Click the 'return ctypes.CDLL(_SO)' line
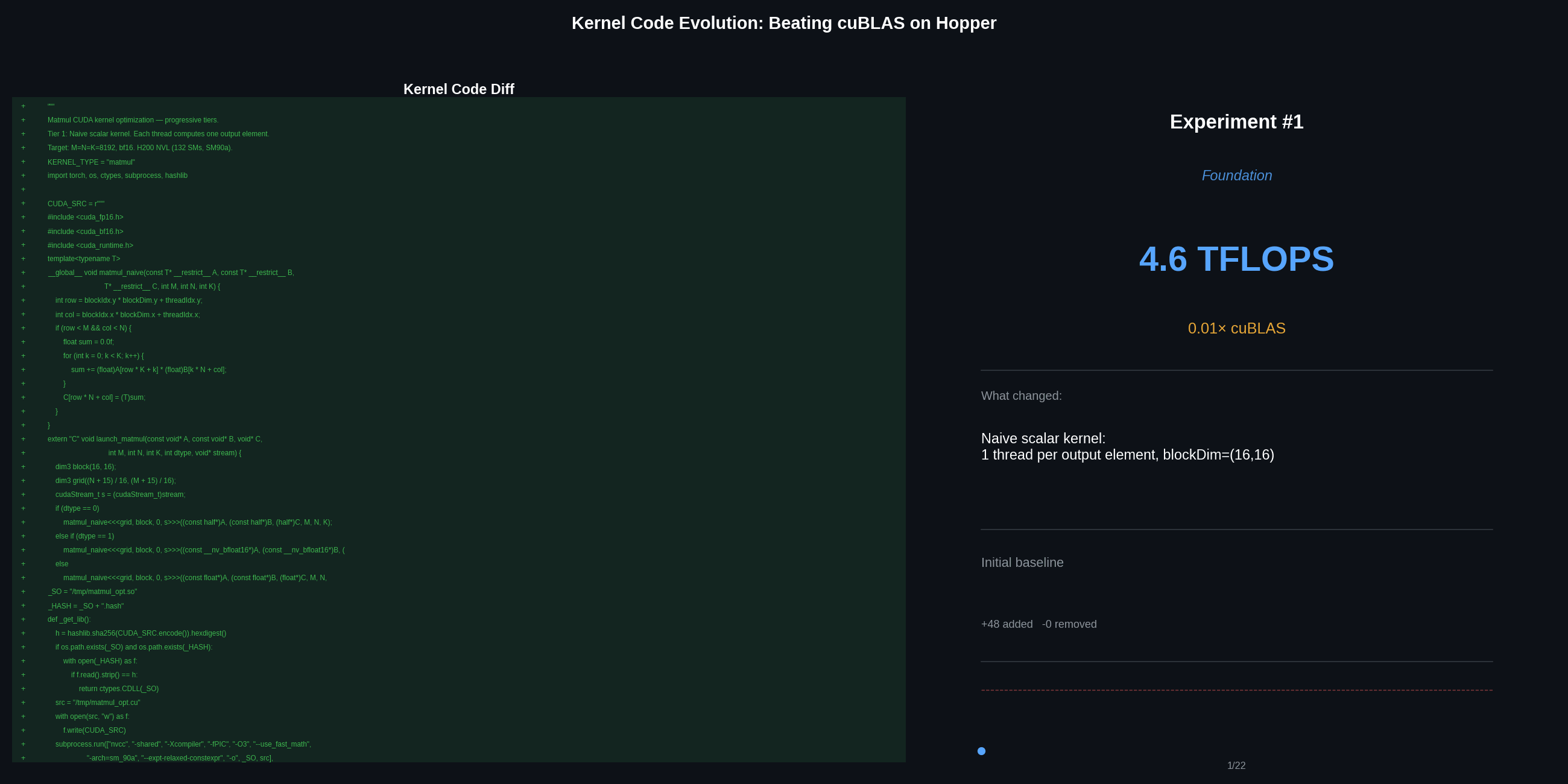1568x784 pixels. 119,689
